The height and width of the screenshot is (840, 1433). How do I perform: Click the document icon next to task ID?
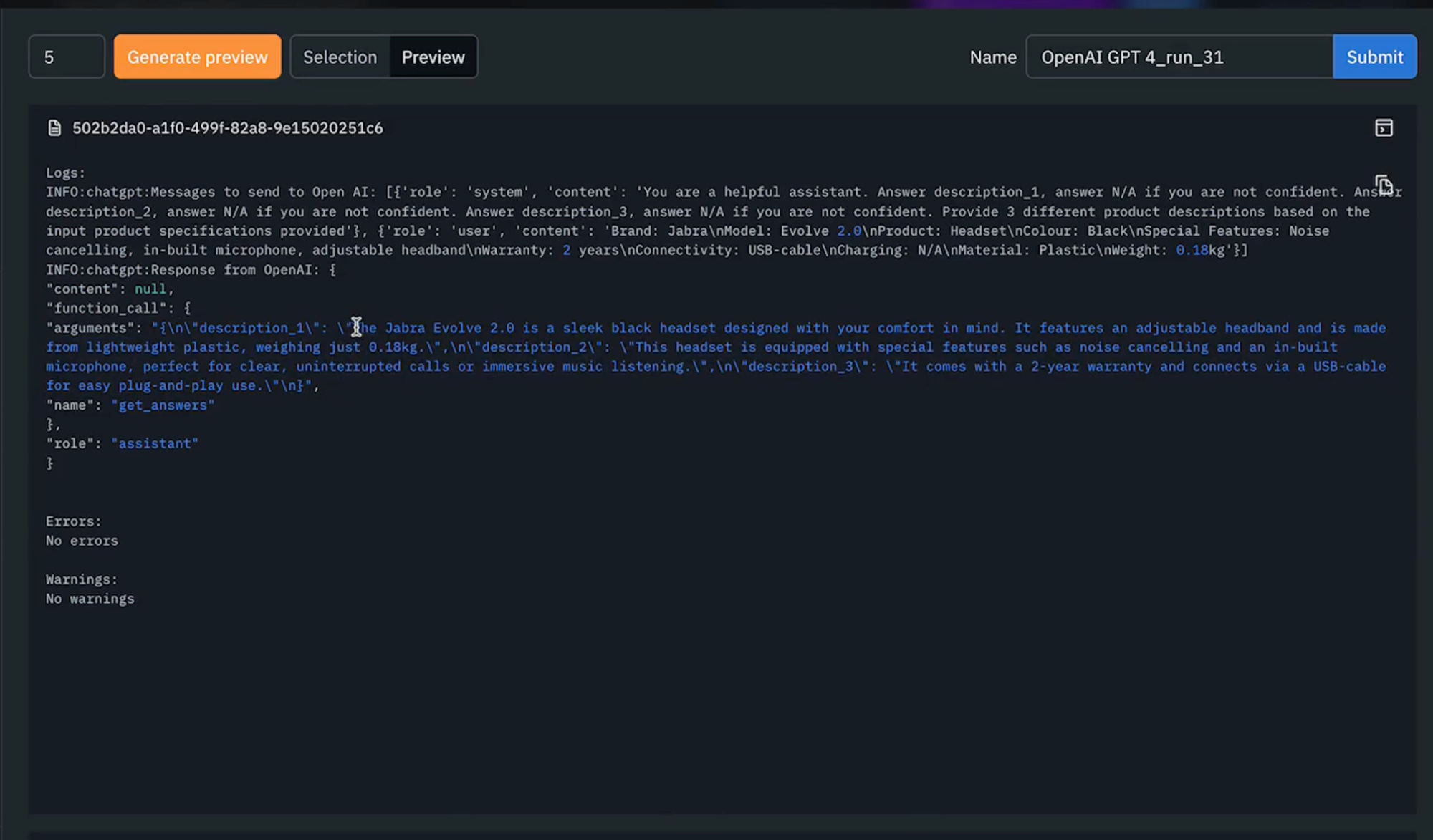coord(54,128)
